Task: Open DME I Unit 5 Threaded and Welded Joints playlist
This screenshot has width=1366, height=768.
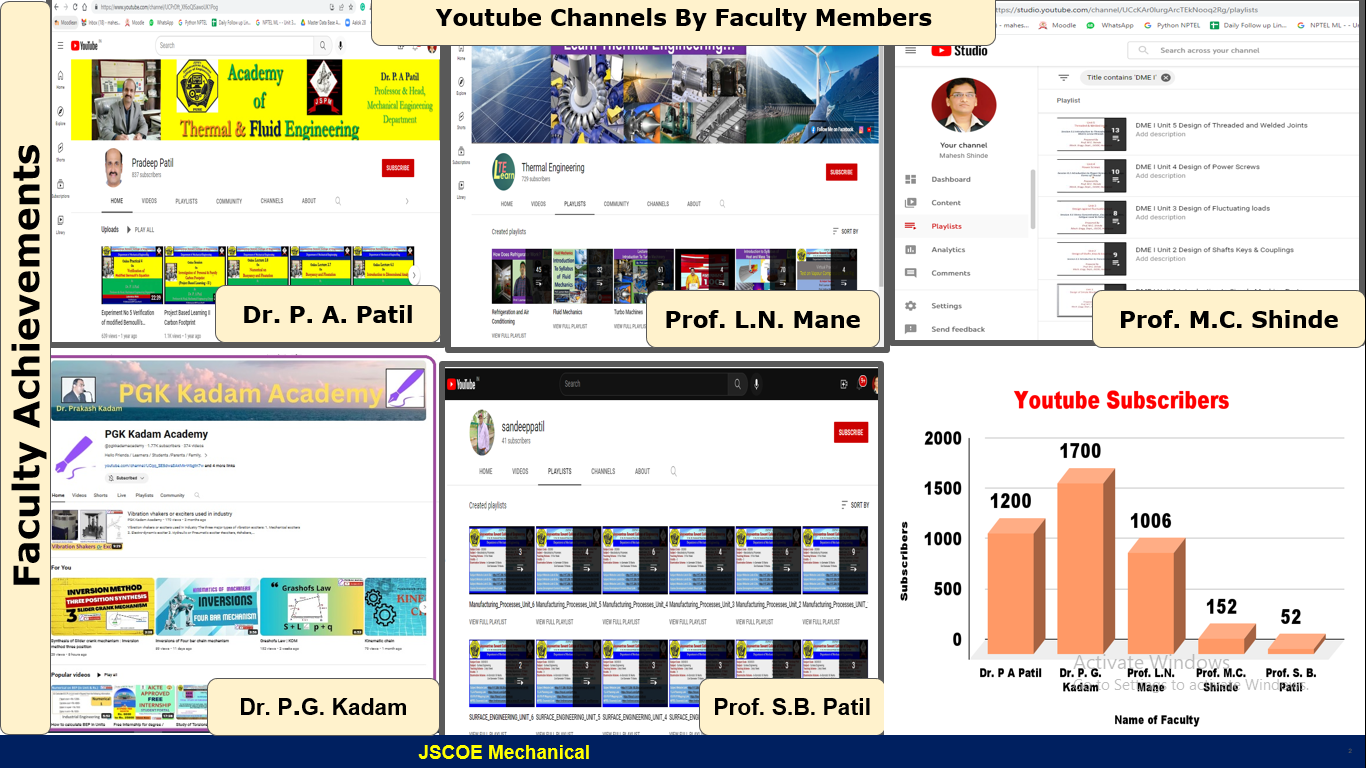Action: coord(1221,126)
